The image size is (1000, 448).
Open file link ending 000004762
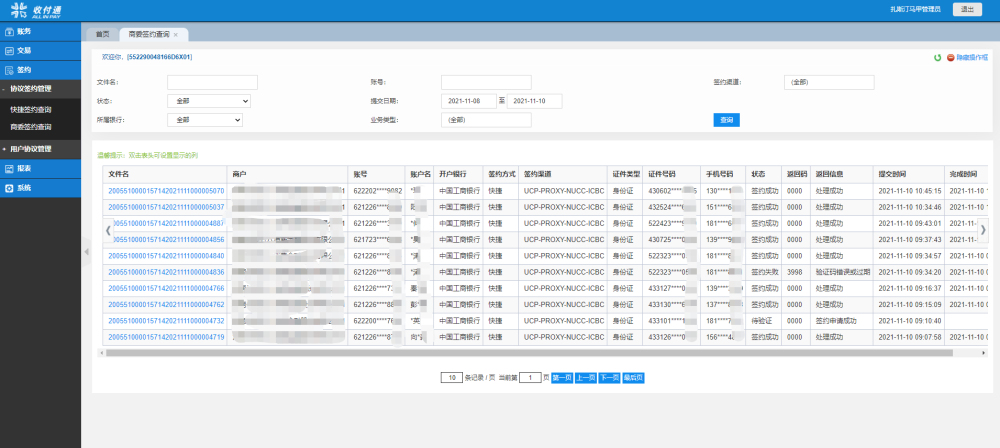pos(166,304)
